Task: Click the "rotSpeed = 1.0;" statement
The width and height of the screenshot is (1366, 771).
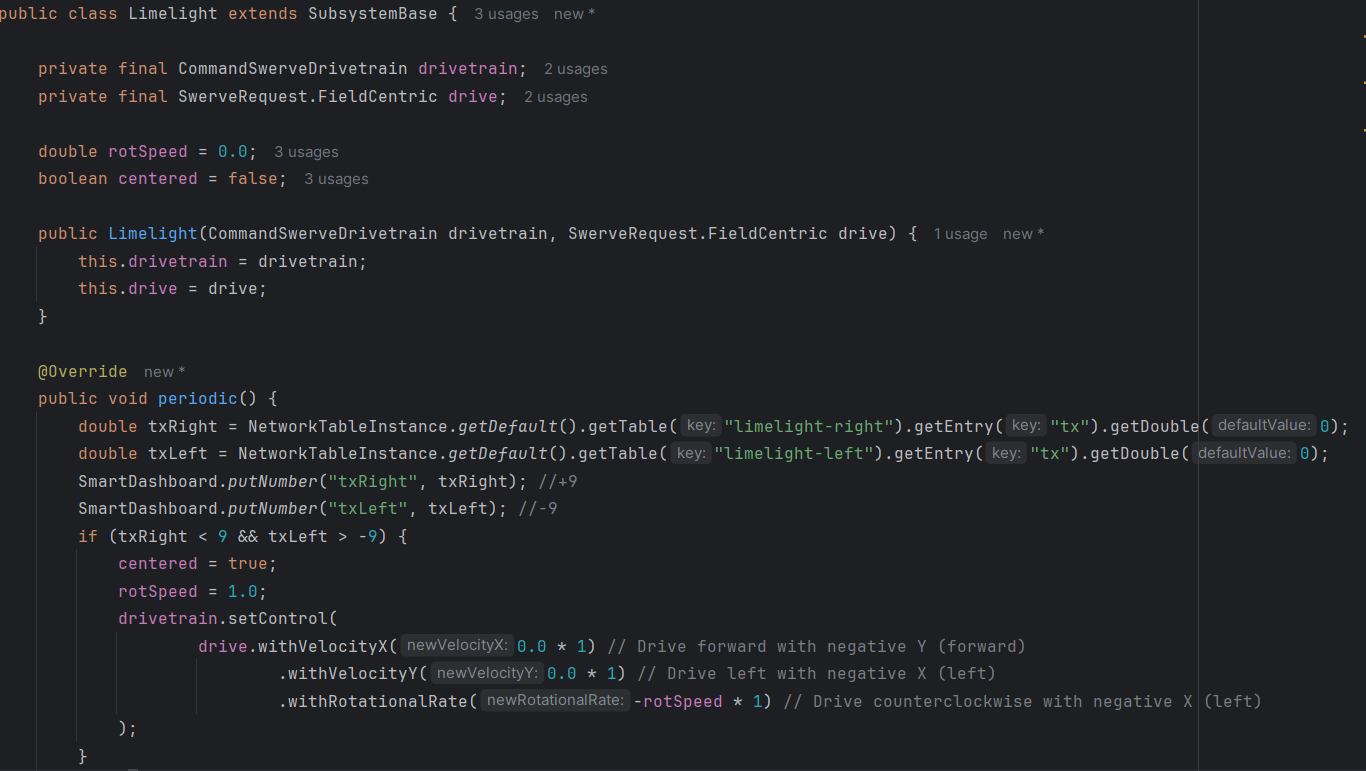Action: coord(193,591)
